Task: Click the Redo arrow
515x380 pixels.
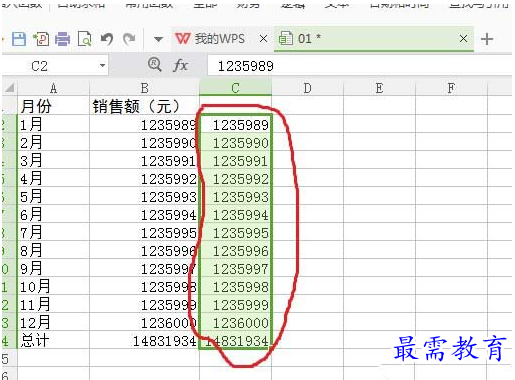Action: click(129, 39)
